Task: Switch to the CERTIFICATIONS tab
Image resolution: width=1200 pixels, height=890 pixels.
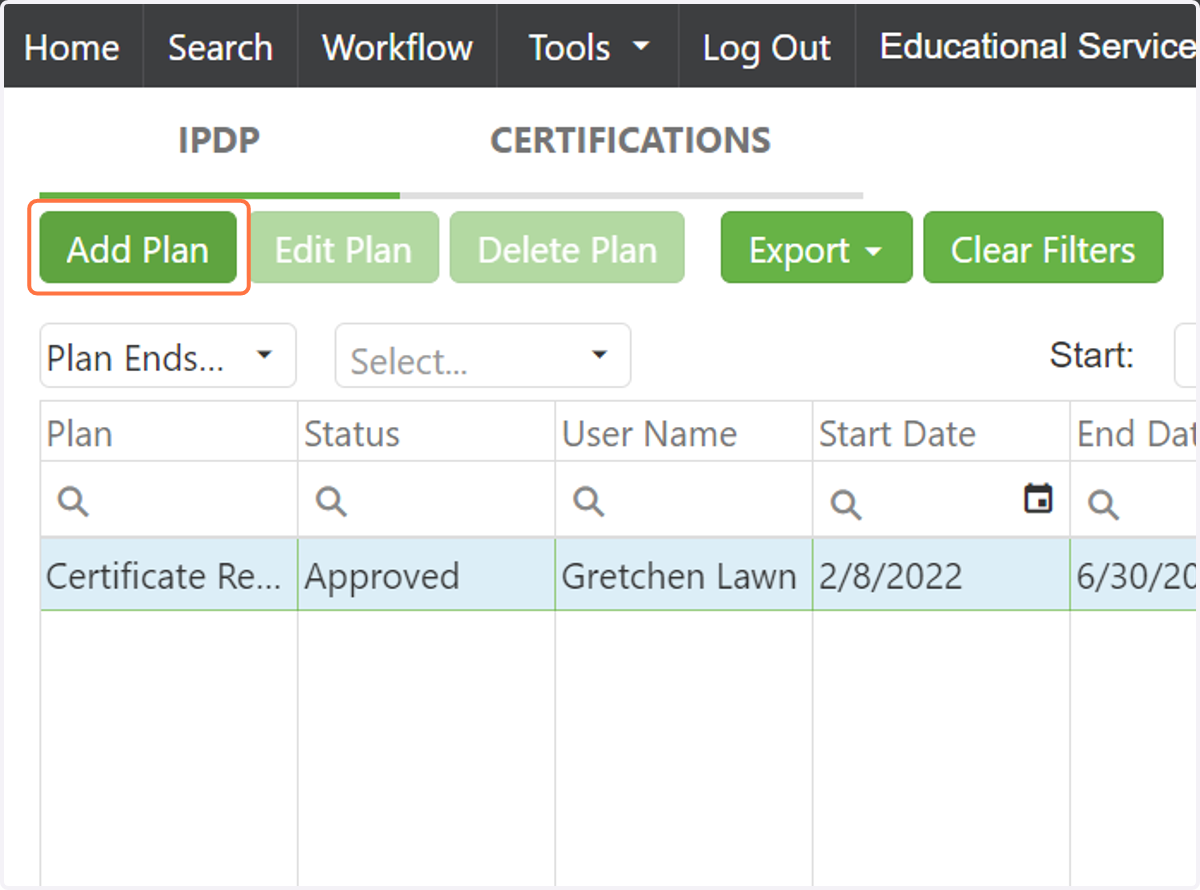Action: click(x=631, y=140)
